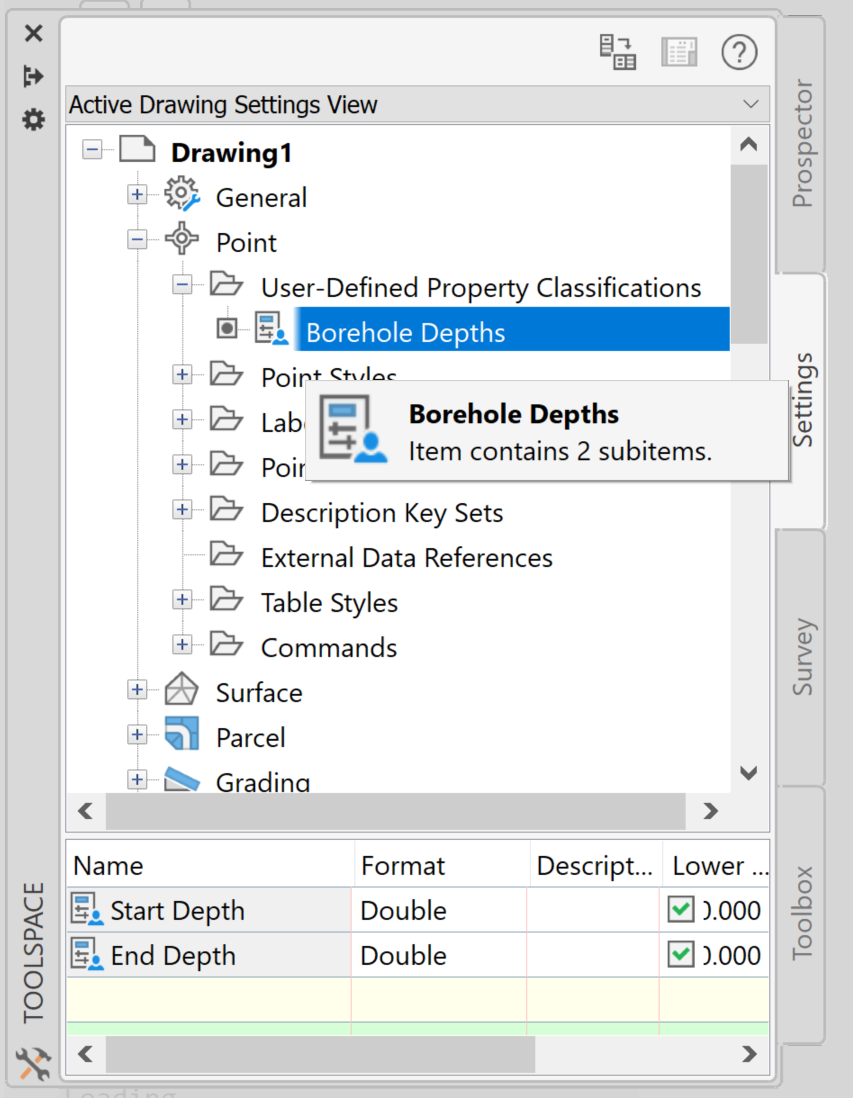Open Toolspace help question mark
Image resolution: width=853 pixels, height=1098 pixels.
click(739, 53)
